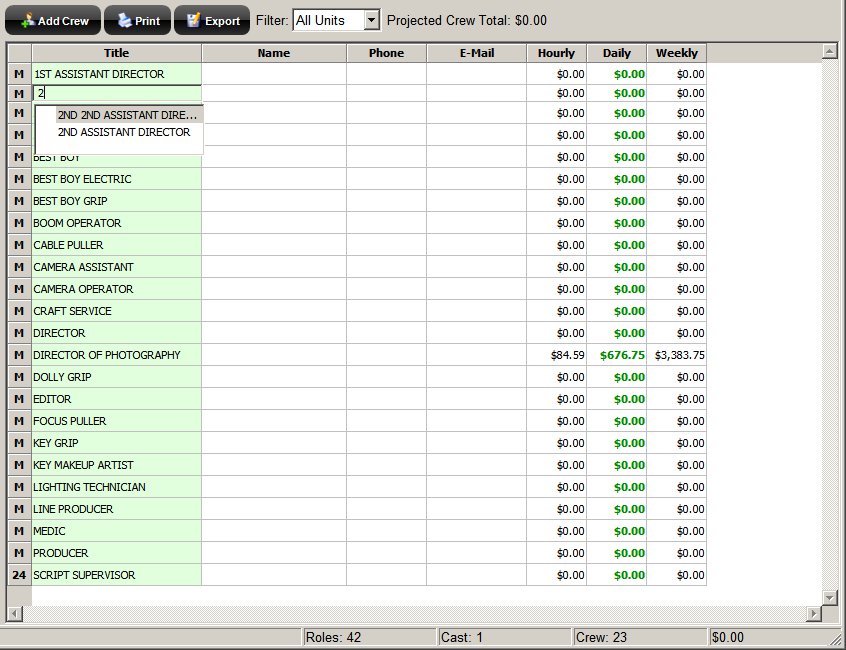Select 2ND 2ND ASSISTANT DIRE... suggestion
This screenshot has width=846, height=650.
click(x=127, y=115)
